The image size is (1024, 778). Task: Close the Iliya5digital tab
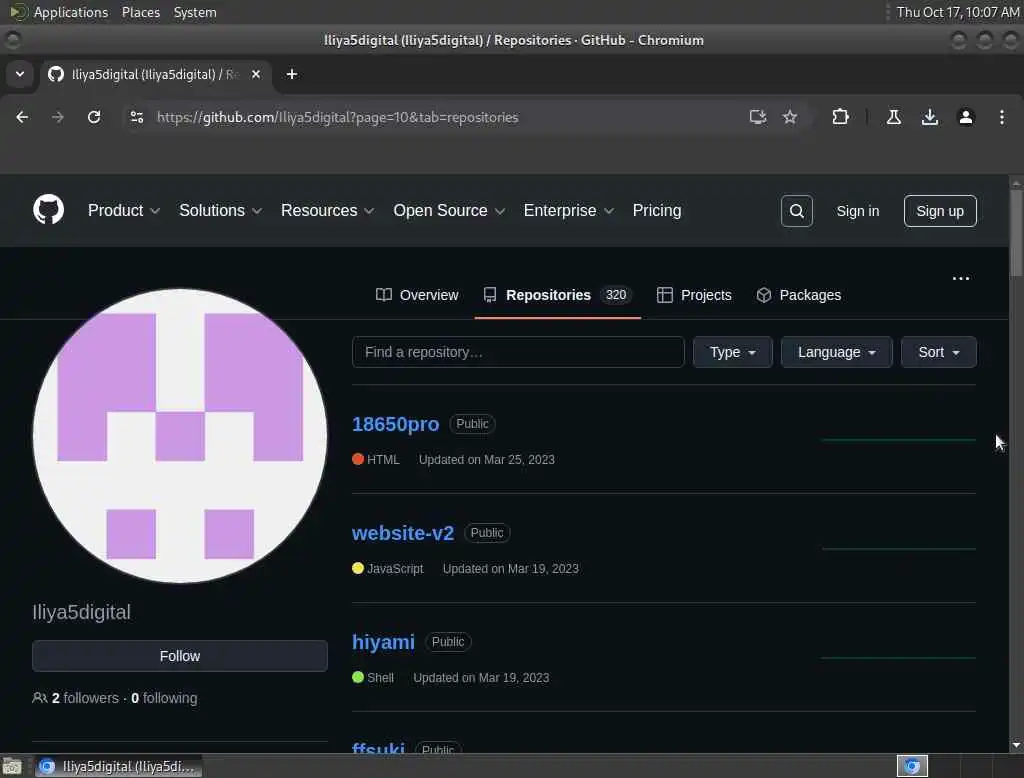pos(256,74)
